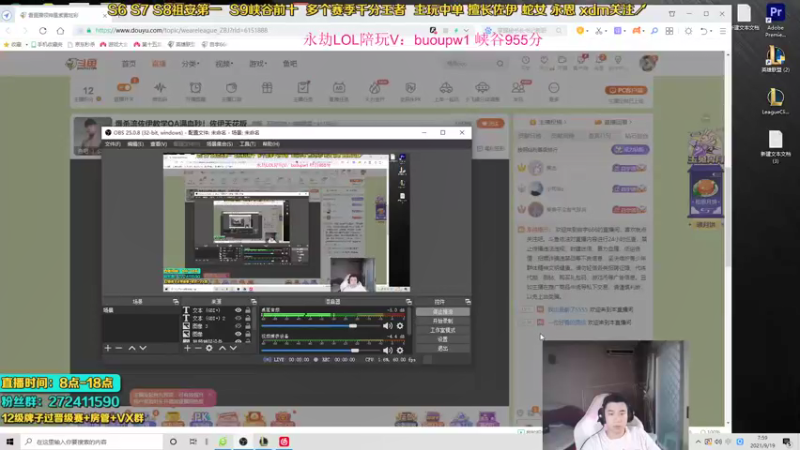Screen dimensions: 800x450
Task: Toggle visibility of 图像 3 source
Action: (x=238, y=326)
